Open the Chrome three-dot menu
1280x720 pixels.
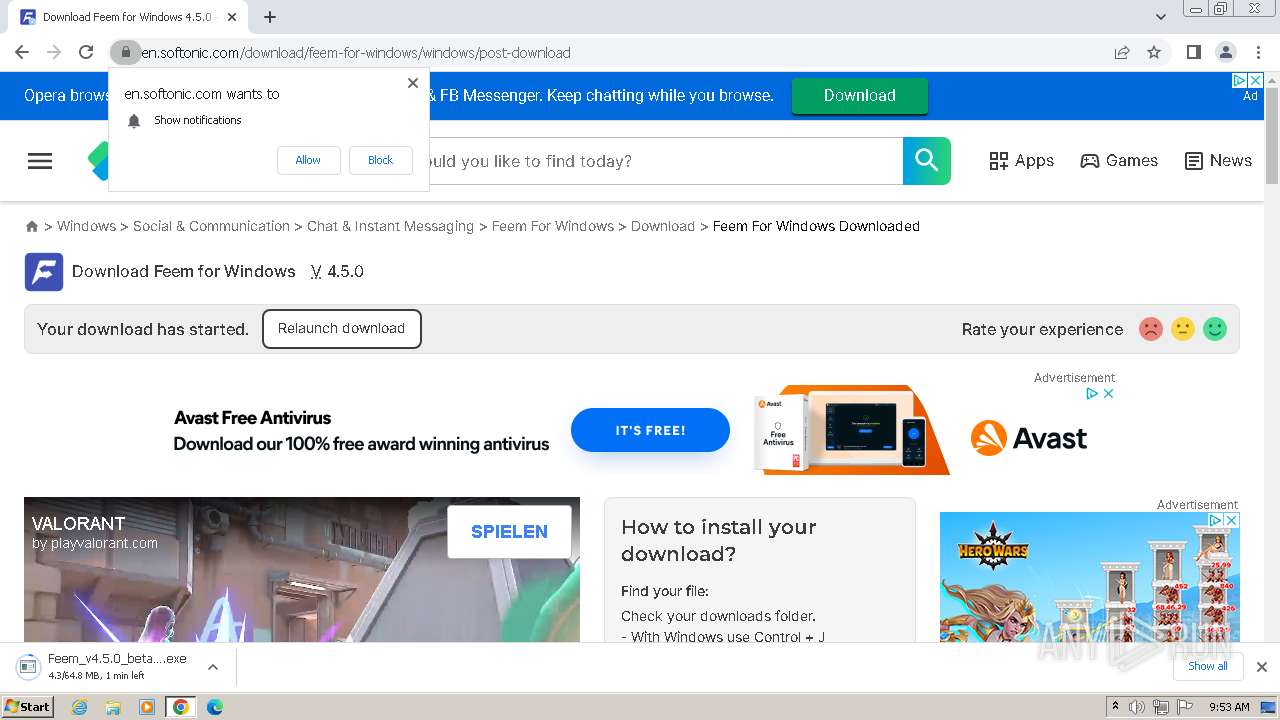[1258, 52]
